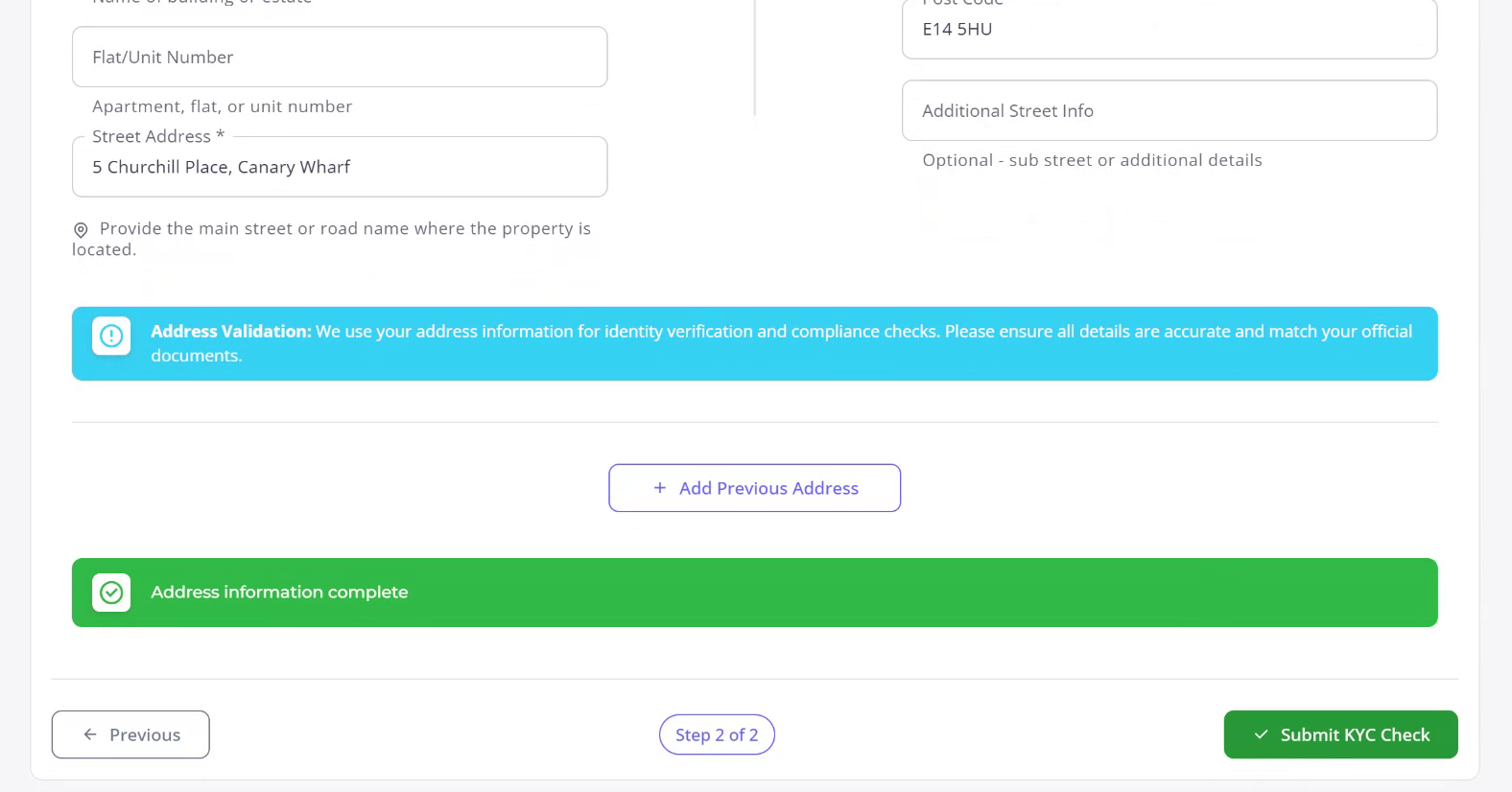Focus the Flat/Unit Number field

click(340, 58)
